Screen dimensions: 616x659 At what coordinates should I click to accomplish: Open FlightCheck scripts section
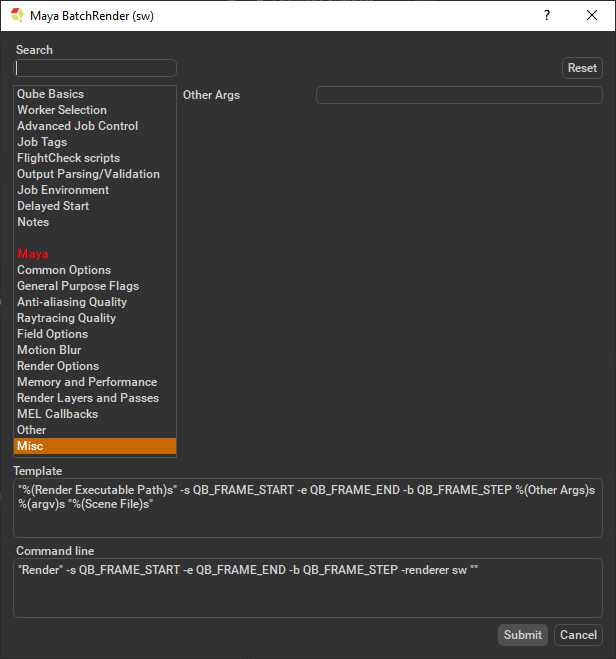click(x=68, y=158)
